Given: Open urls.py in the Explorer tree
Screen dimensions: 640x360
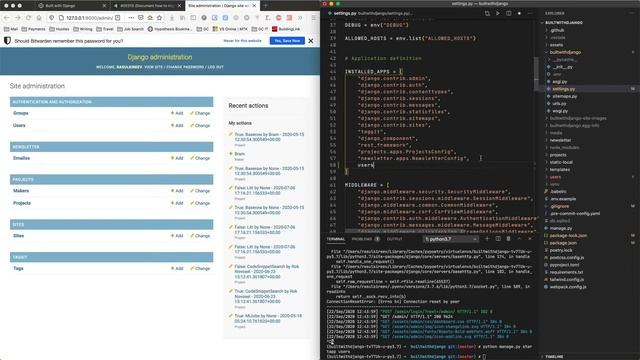Looking at the screenshot, I should point(559,104).
